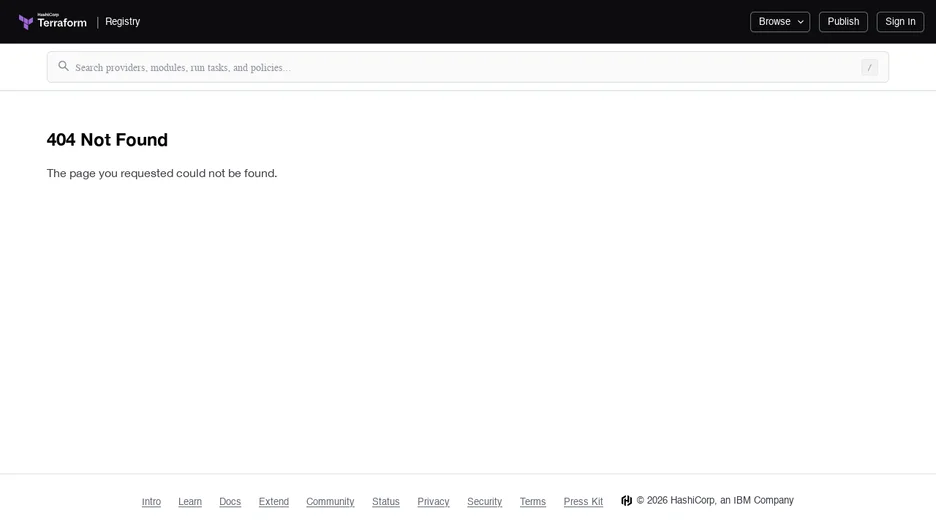Open the Privacy footer link

433,501
